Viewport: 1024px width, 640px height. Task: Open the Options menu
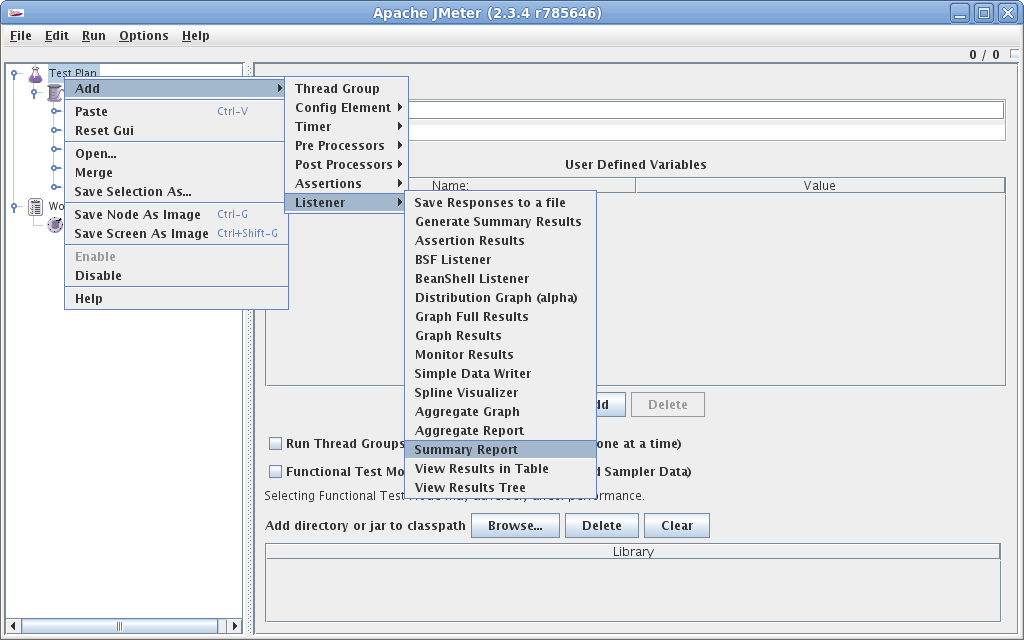pyautogui.click(x=144, y=36)
